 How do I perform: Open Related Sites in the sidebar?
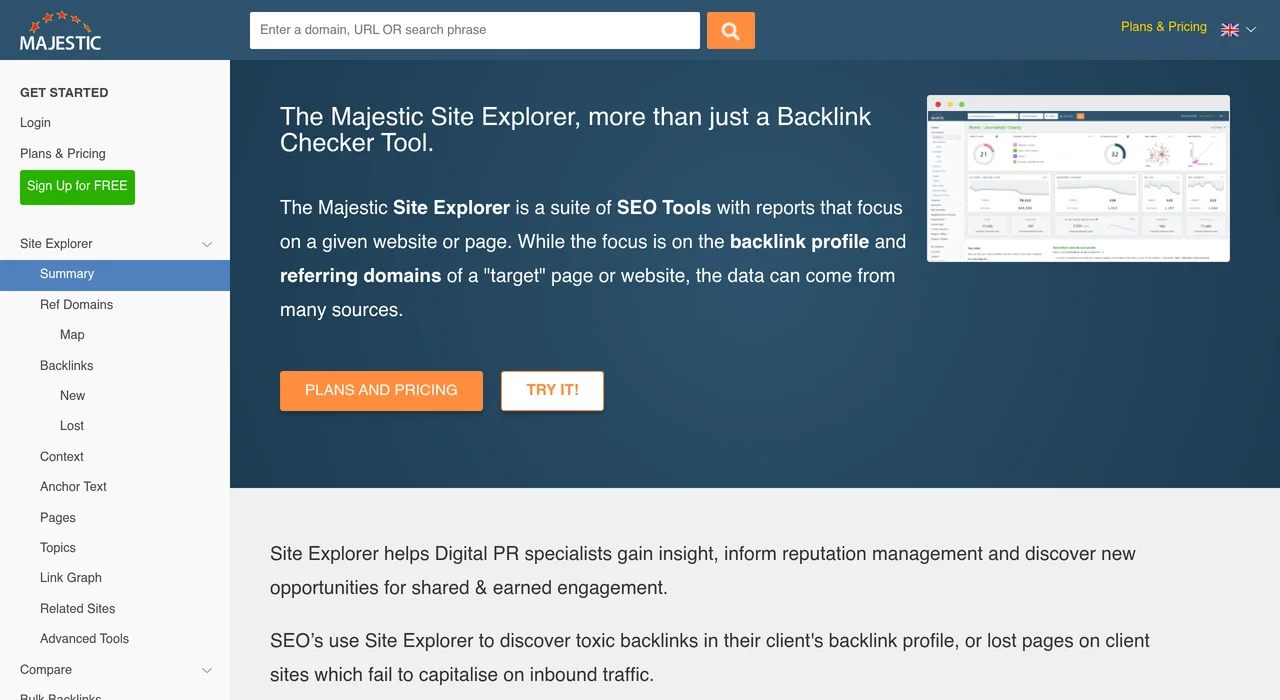click(x=77, y=609)
